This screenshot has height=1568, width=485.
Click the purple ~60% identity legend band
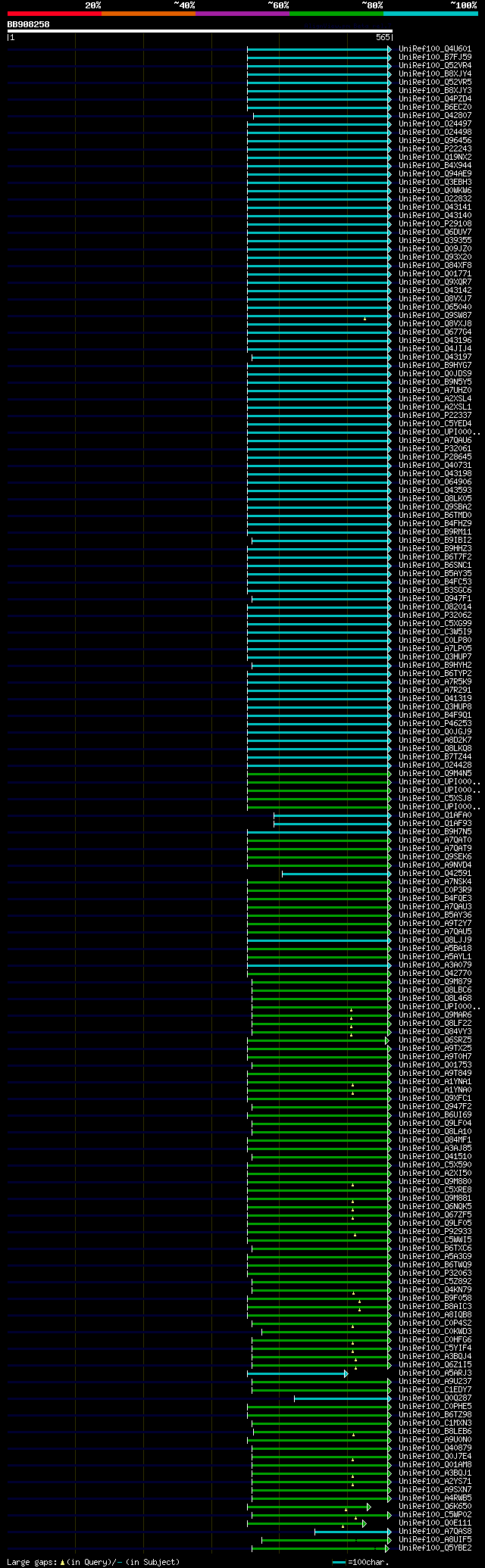242,14
